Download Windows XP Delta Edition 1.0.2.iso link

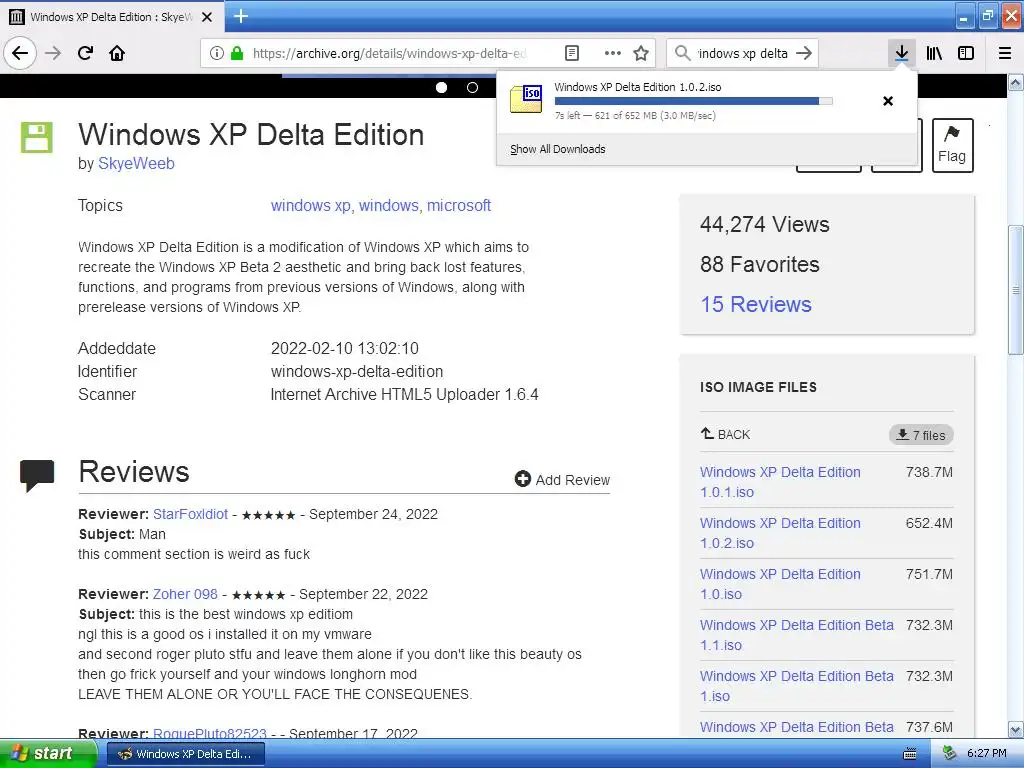coord(780,533)
